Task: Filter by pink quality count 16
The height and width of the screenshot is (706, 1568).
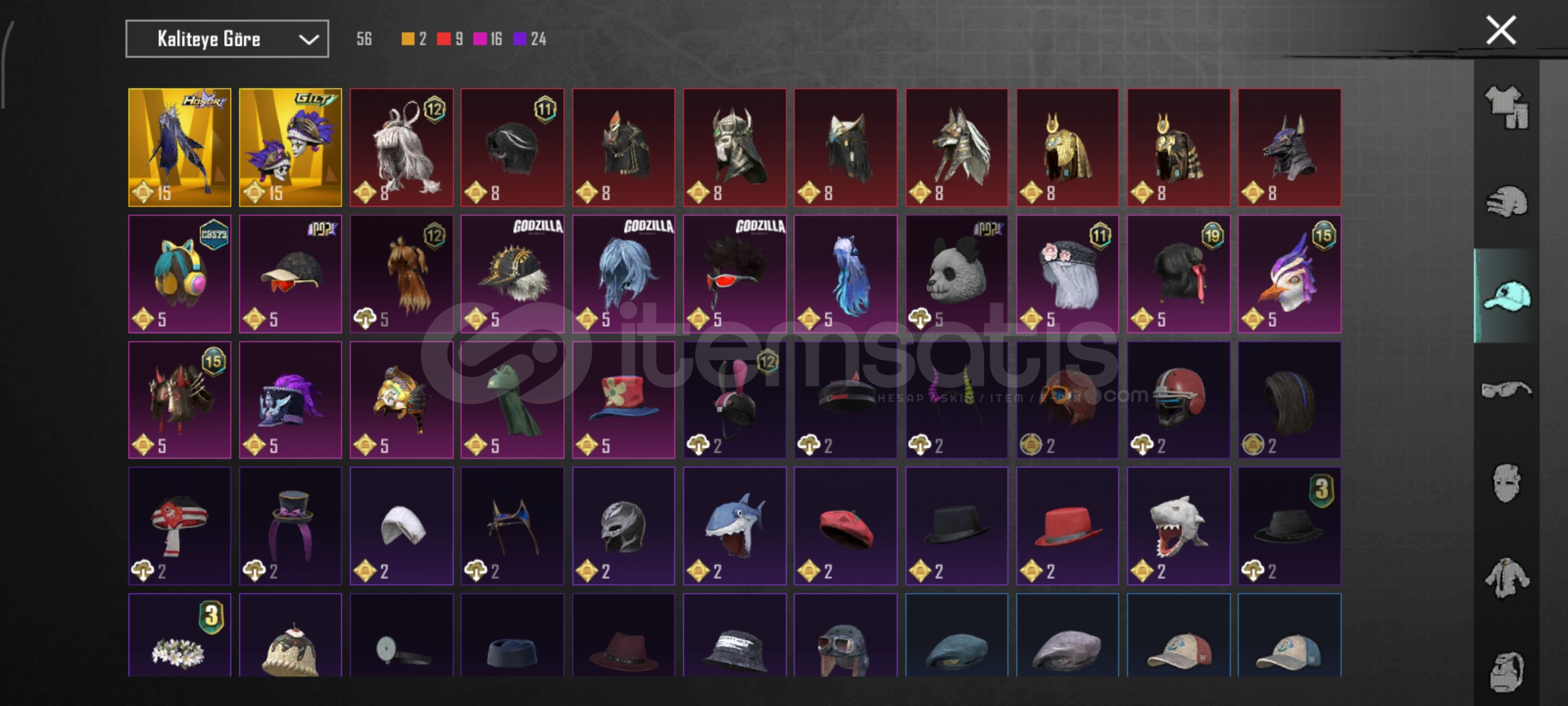Action: 488,39
